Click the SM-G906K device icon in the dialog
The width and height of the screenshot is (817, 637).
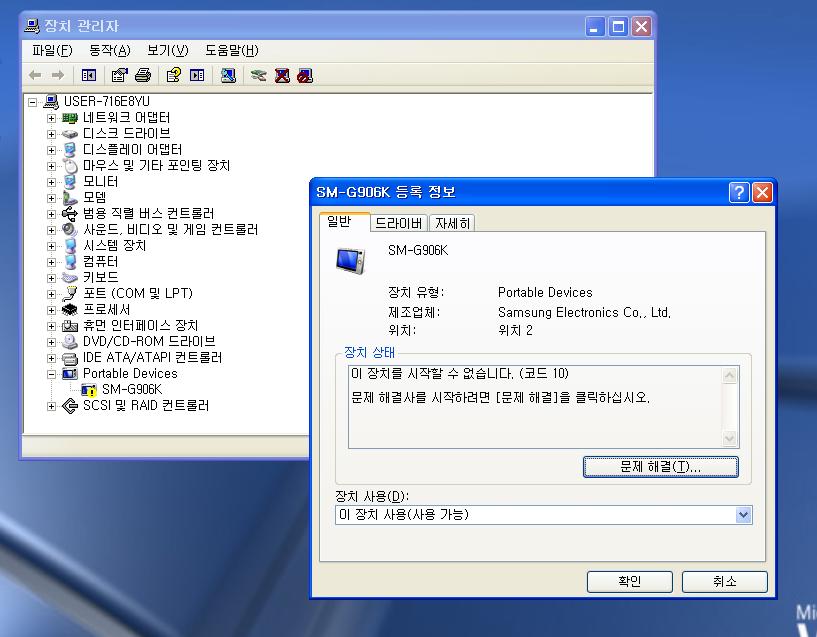coord(351,260)
